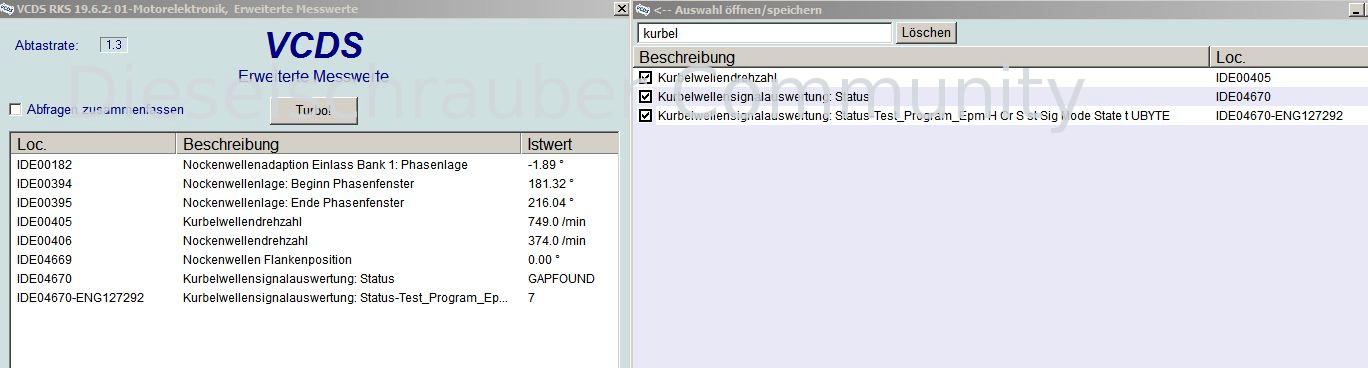Click the Turbo! button
This screenshot has height=368, width=1368.
313,110
